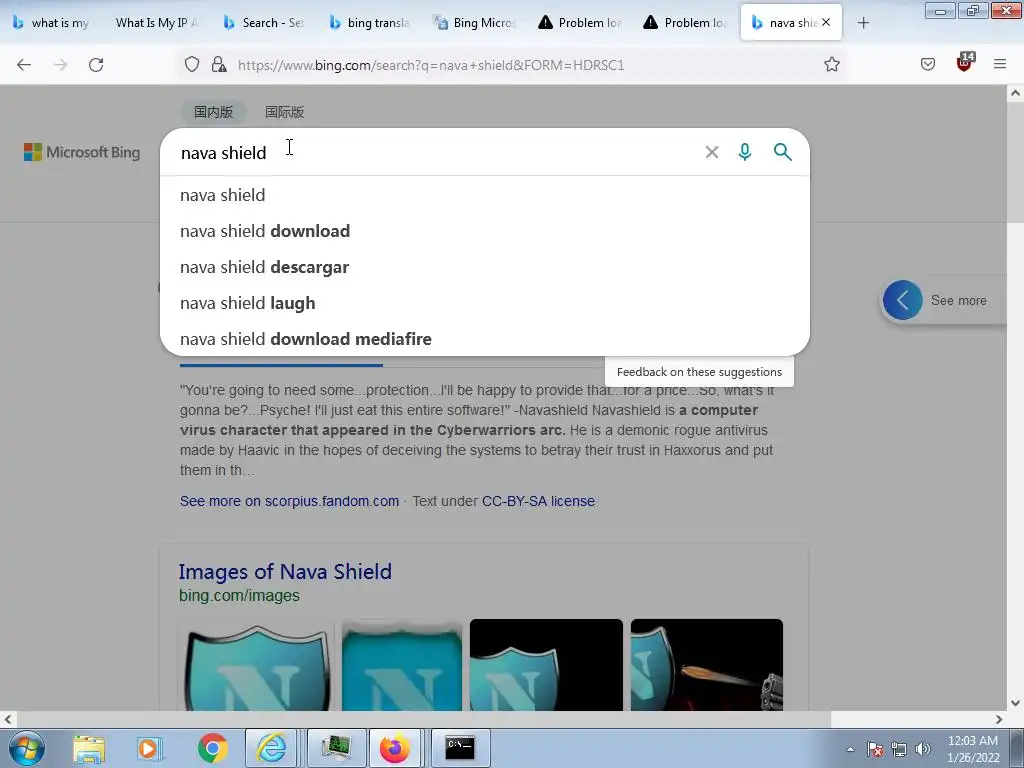Screen dimensions: 1024x768
Task: Switch to the 'what is my' tab
Action: (52, 23)
